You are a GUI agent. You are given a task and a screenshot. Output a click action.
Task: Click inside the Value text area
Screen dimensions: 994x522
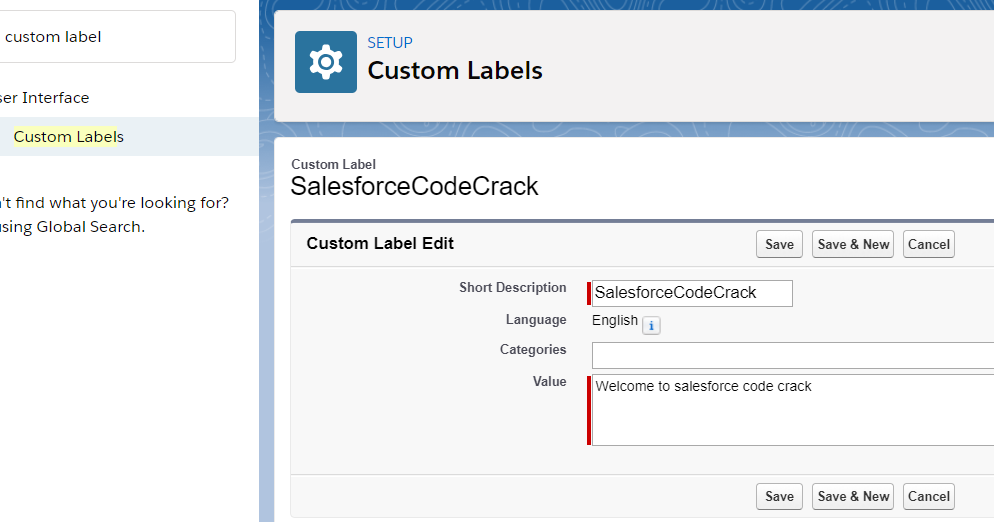792,410
